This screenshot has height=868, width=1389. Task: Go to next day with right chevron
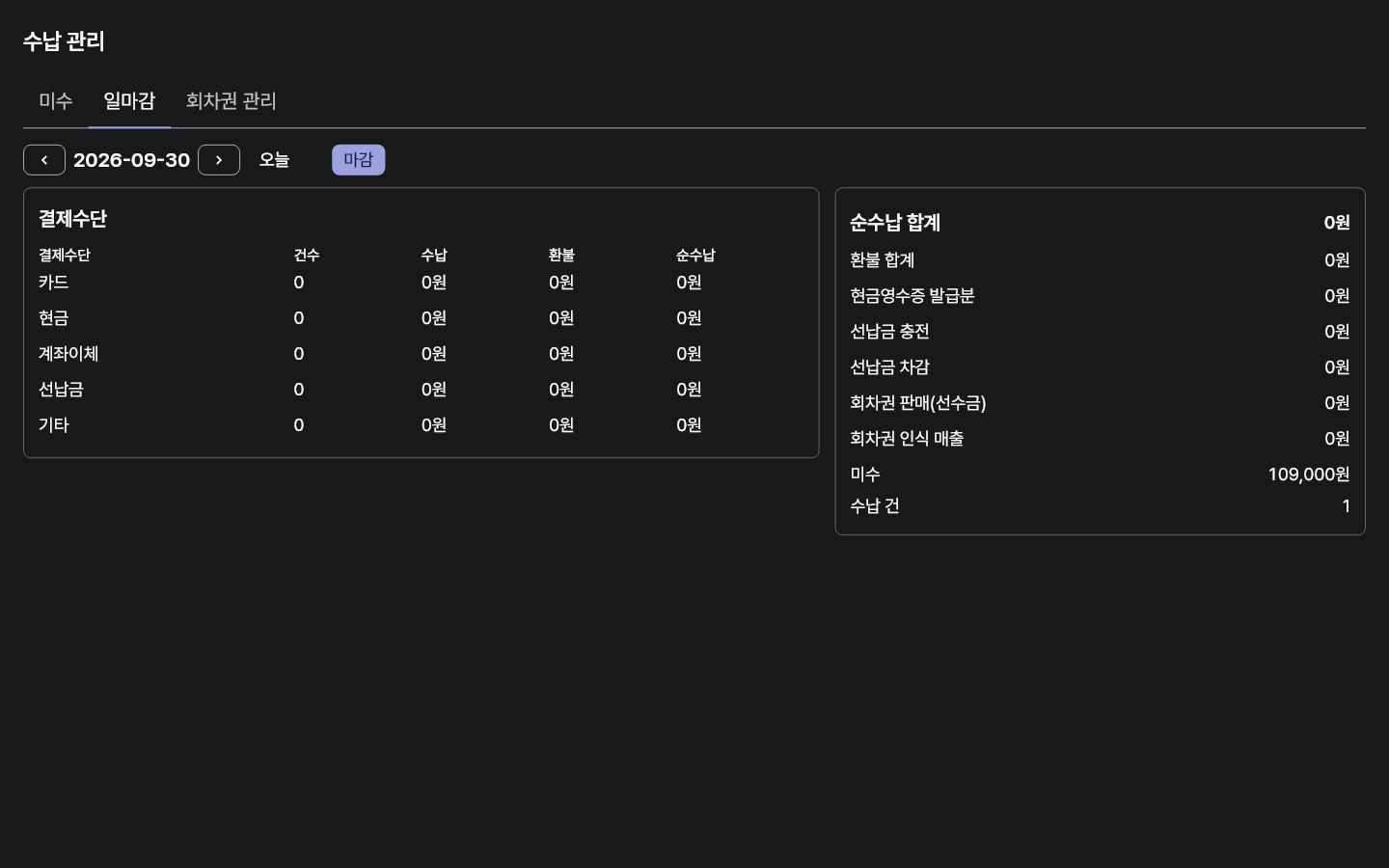point(219,160)
